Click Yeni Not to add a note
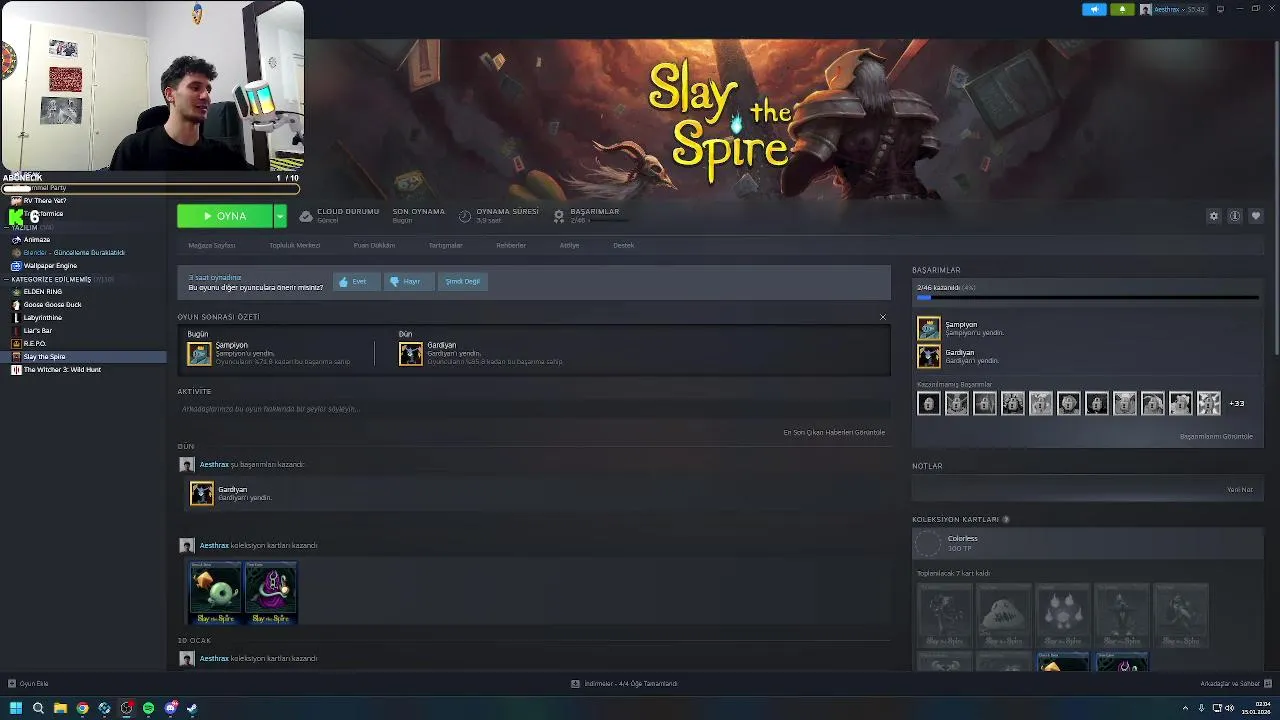The height and width of the screenshot is (720, 1280). [x=1240, y=489]
